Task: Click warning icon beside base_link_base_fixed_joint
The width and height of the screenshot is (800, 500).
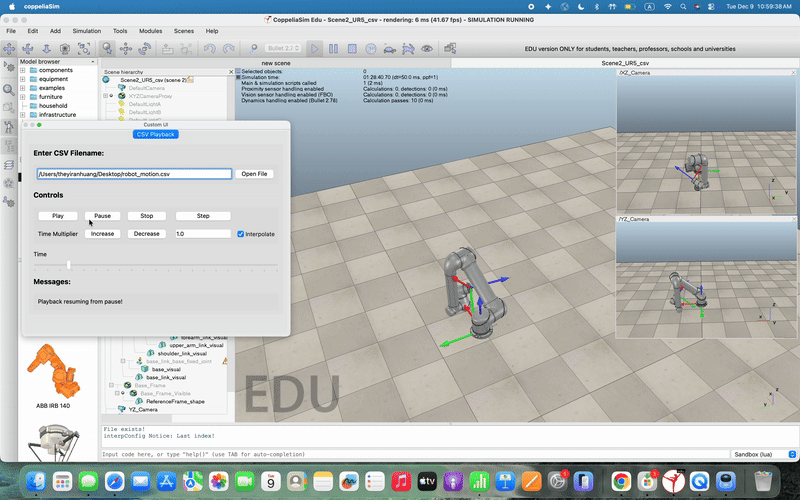Action: pyautogui.click(x=224, y=361)
